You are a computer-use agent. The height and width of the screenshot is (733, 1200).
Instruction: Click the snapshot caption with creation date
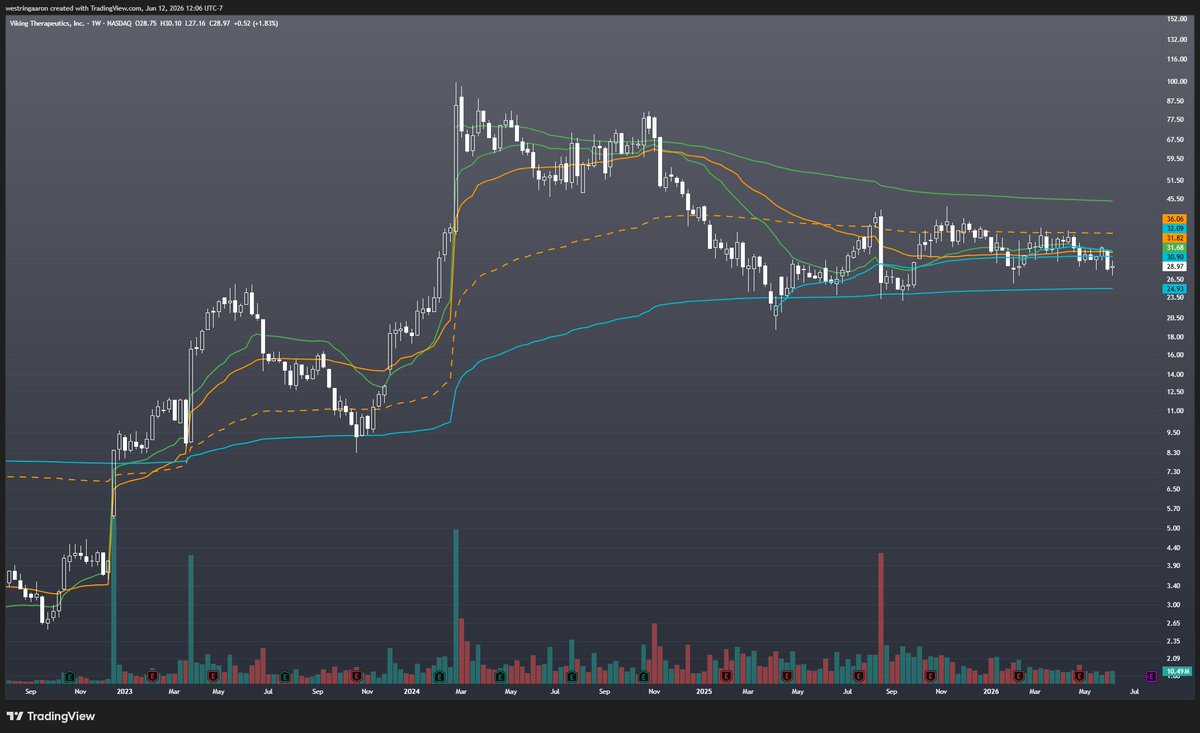pyautogui.click(x=114, y=8)
